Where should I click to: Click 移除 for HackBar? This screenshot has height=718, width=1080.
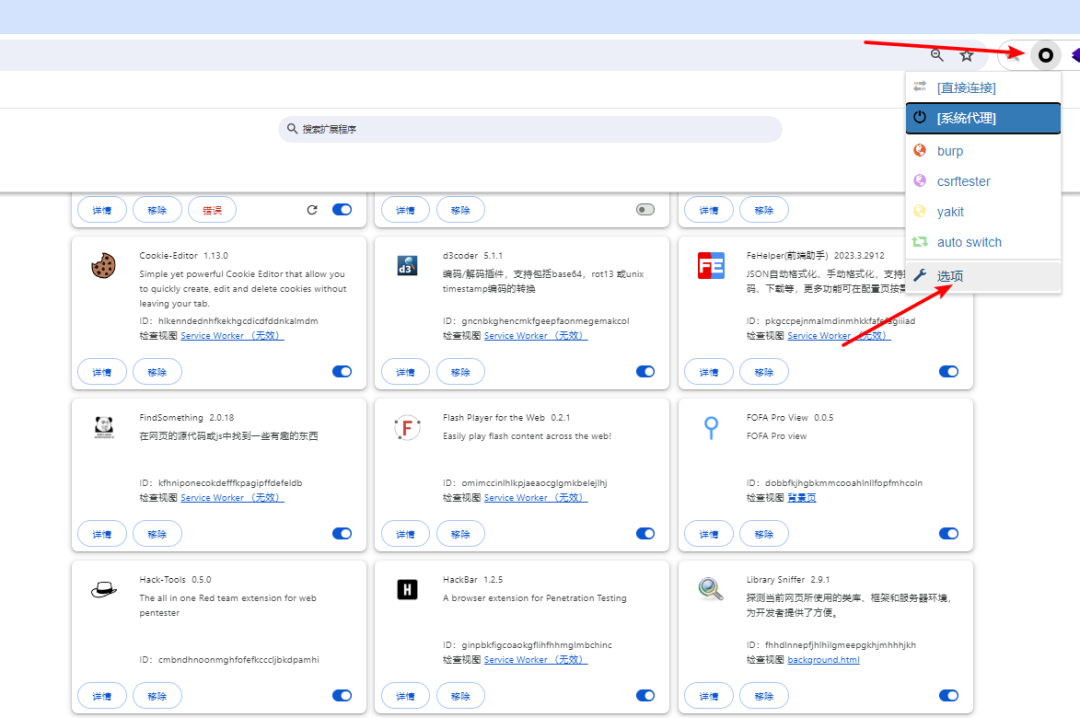pyautogui.click(x=461, y=696)
